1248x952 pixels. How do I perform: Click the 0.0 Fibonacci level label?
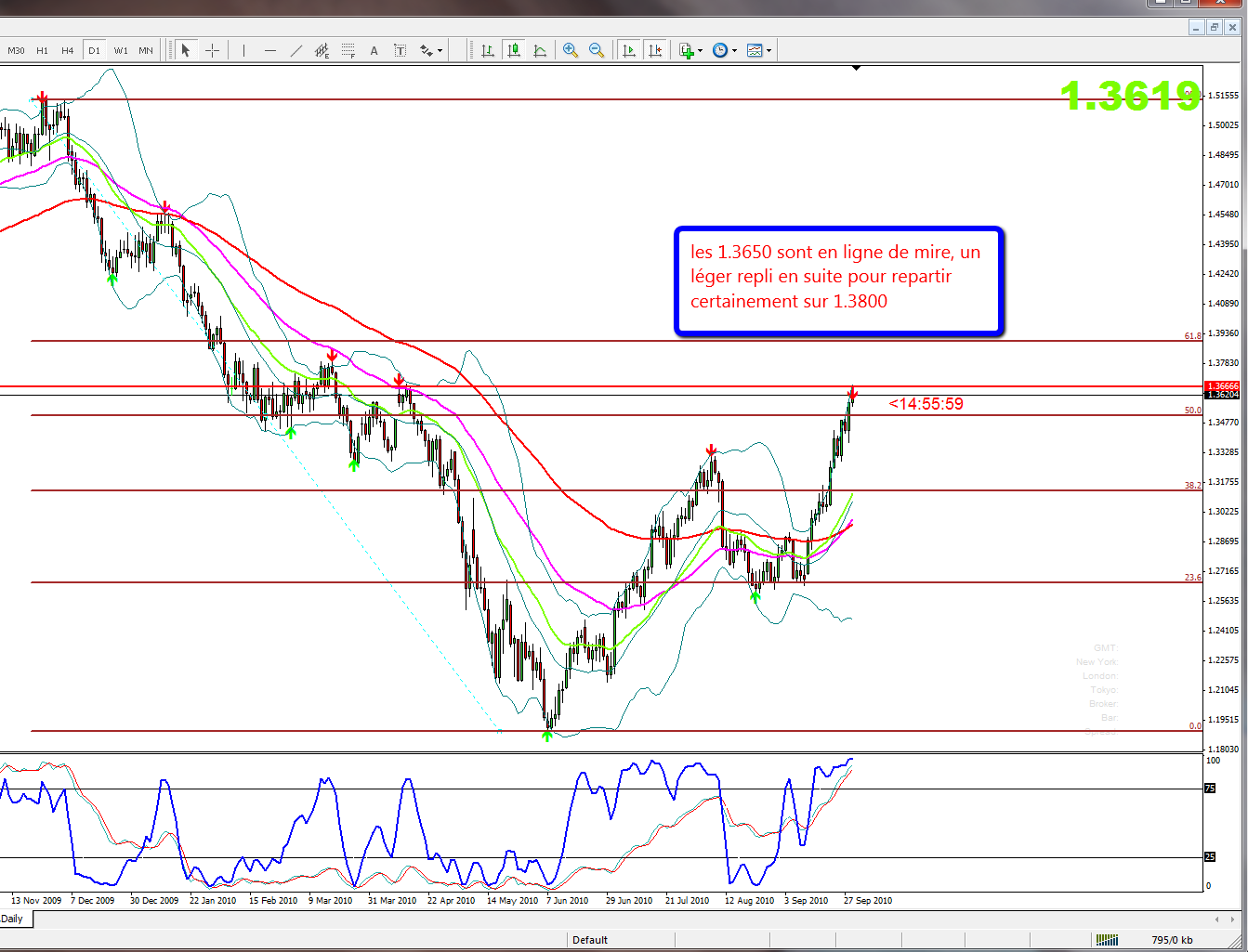pos(1196,725)
